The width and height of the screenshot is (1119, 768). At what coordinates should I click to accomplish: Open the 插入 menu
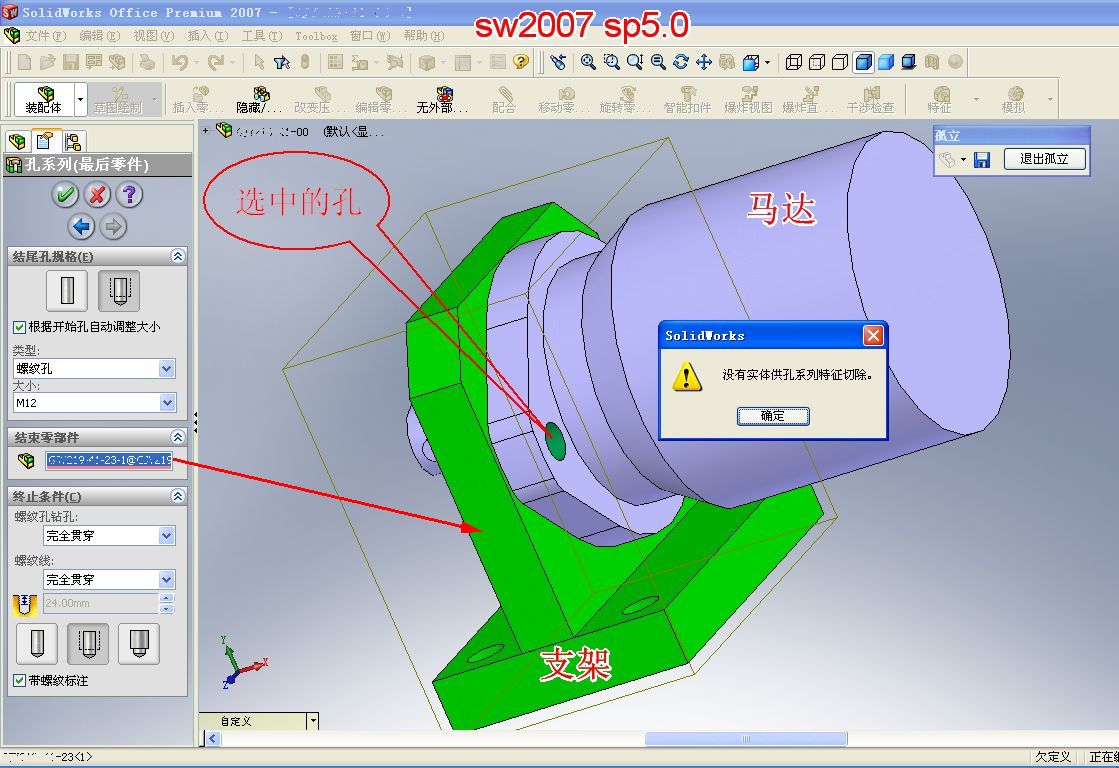[x=208, y=35]
